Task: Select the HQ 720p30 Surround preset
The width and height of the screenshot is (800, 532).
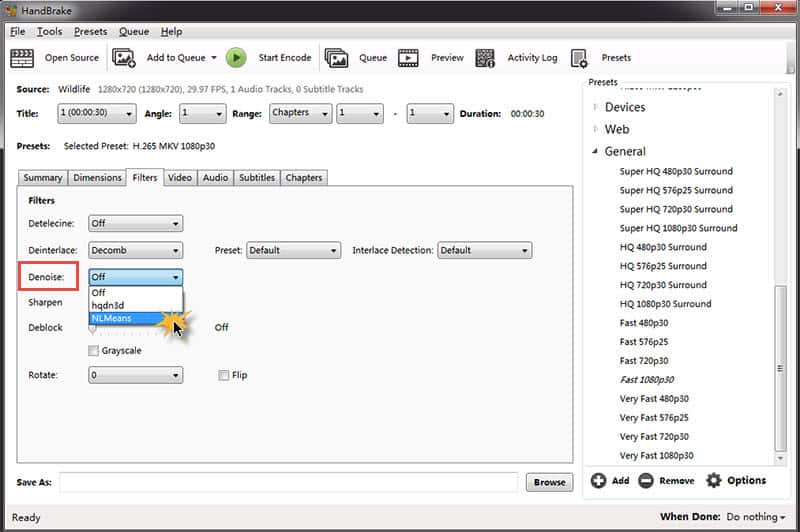Action: (663, 285)
